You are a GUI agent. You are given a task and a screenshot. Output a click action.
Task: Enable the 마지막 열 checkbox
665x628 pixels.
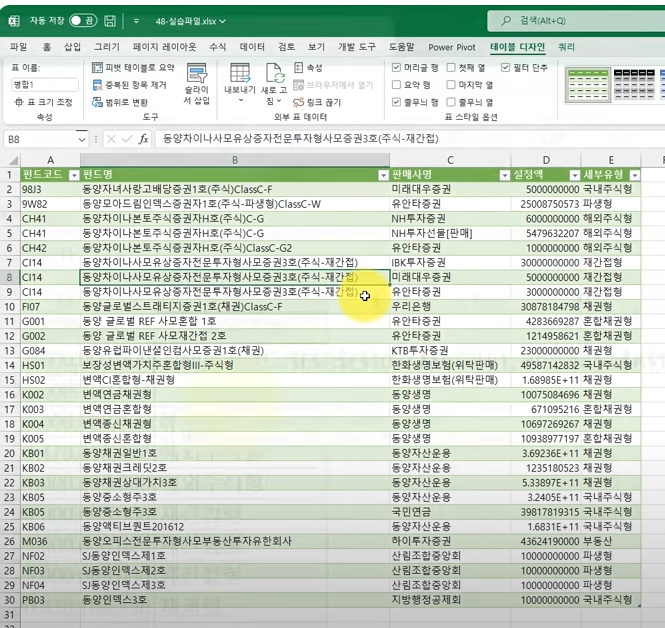tap(451, 85)
